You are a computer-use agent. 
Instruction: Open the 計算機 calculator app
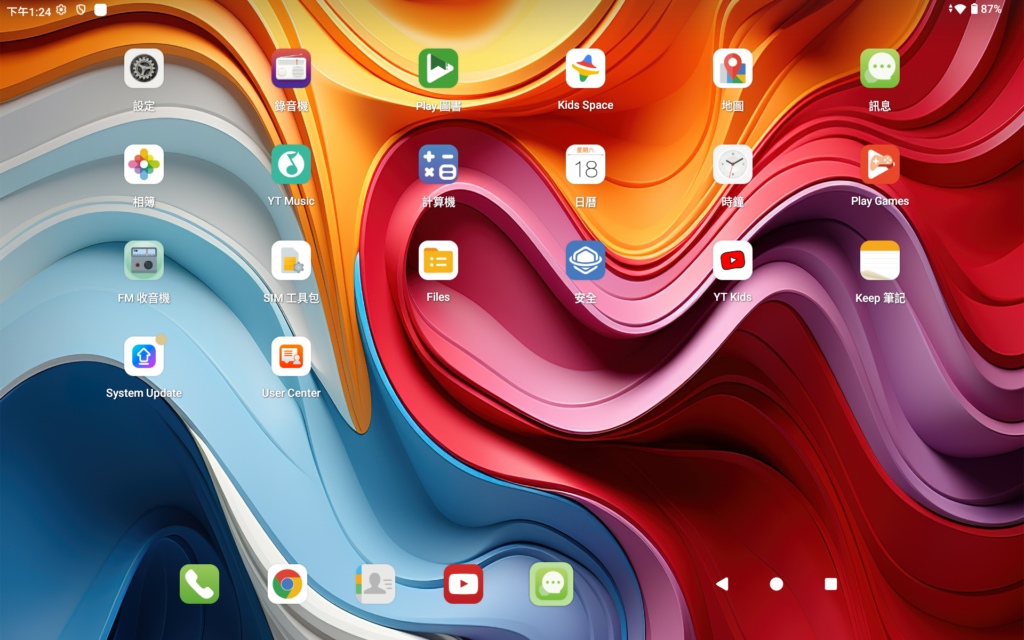[438, 165]
